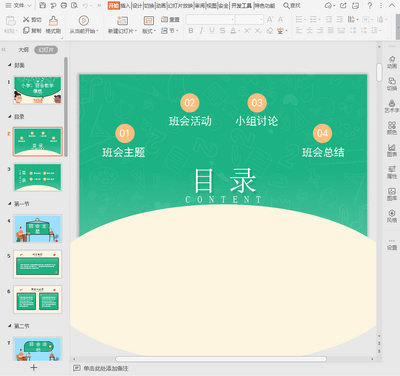Viewport: 400px width, 376px height.
Task: Select slide 1 cover thumbnail
Action: pyautogui.click(x=38, y=90)
